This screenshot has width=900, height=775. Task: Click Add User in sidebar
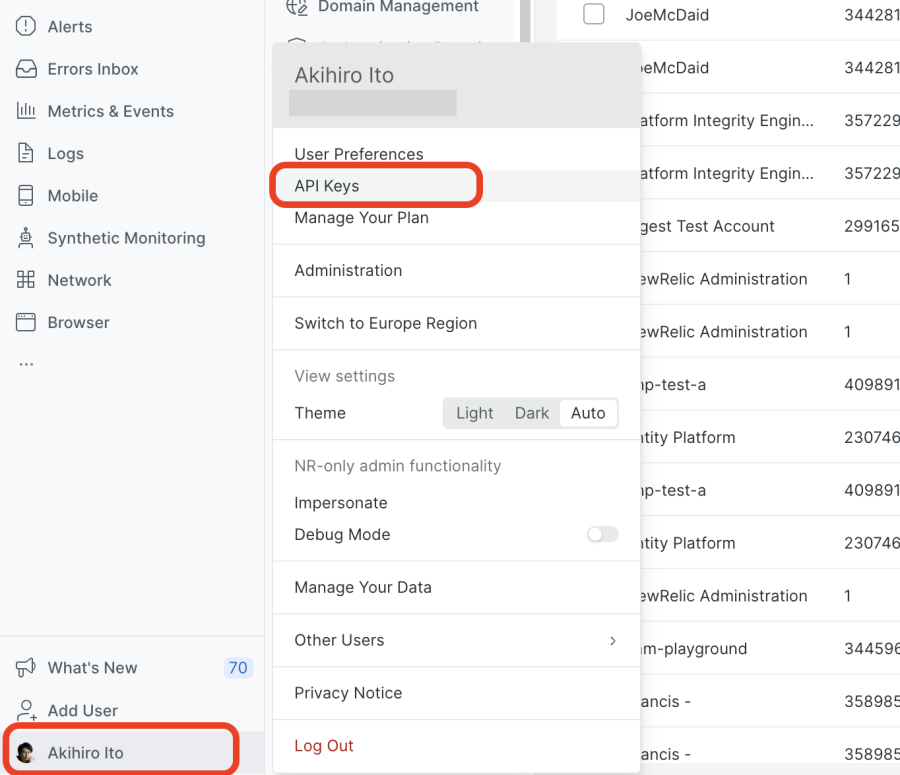pyautogui.click(x=83, y=711)
